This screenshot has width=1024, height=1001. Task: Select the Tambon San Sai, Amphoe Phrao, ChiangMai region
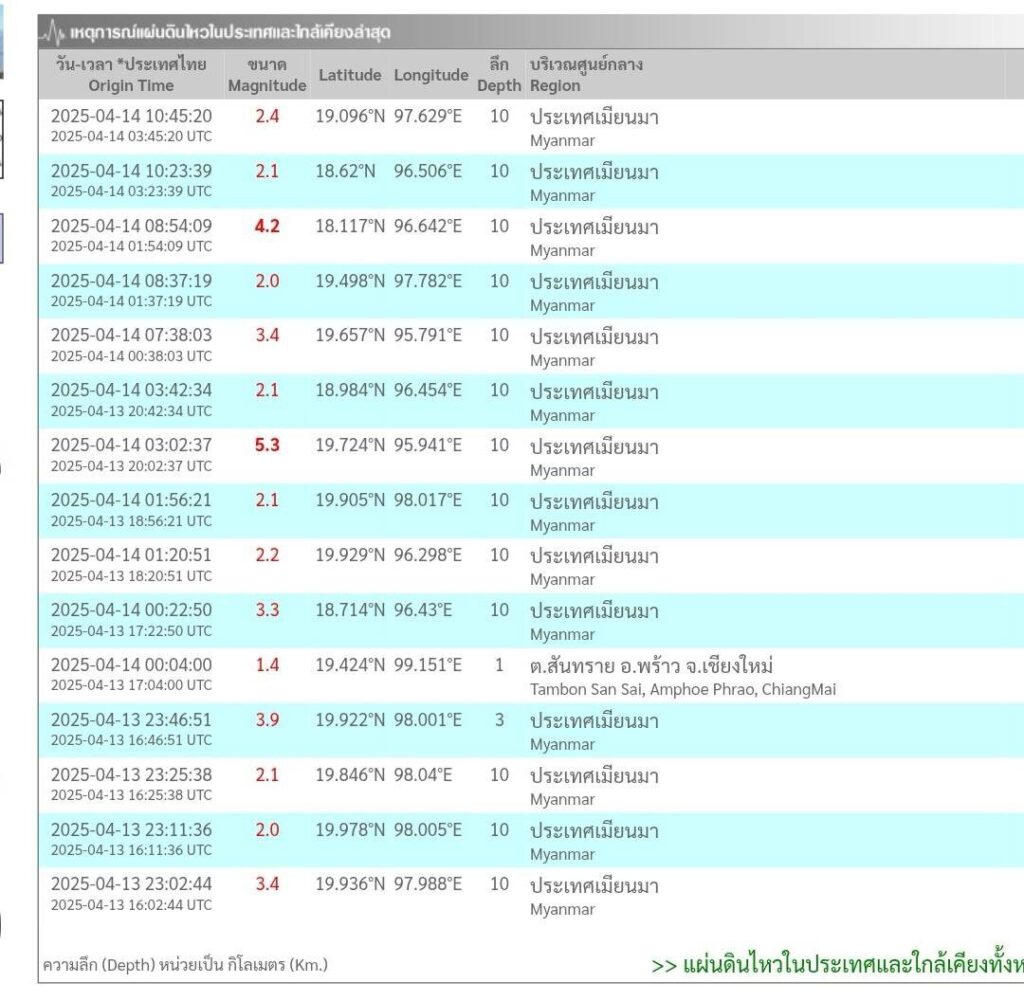(683, 689)
